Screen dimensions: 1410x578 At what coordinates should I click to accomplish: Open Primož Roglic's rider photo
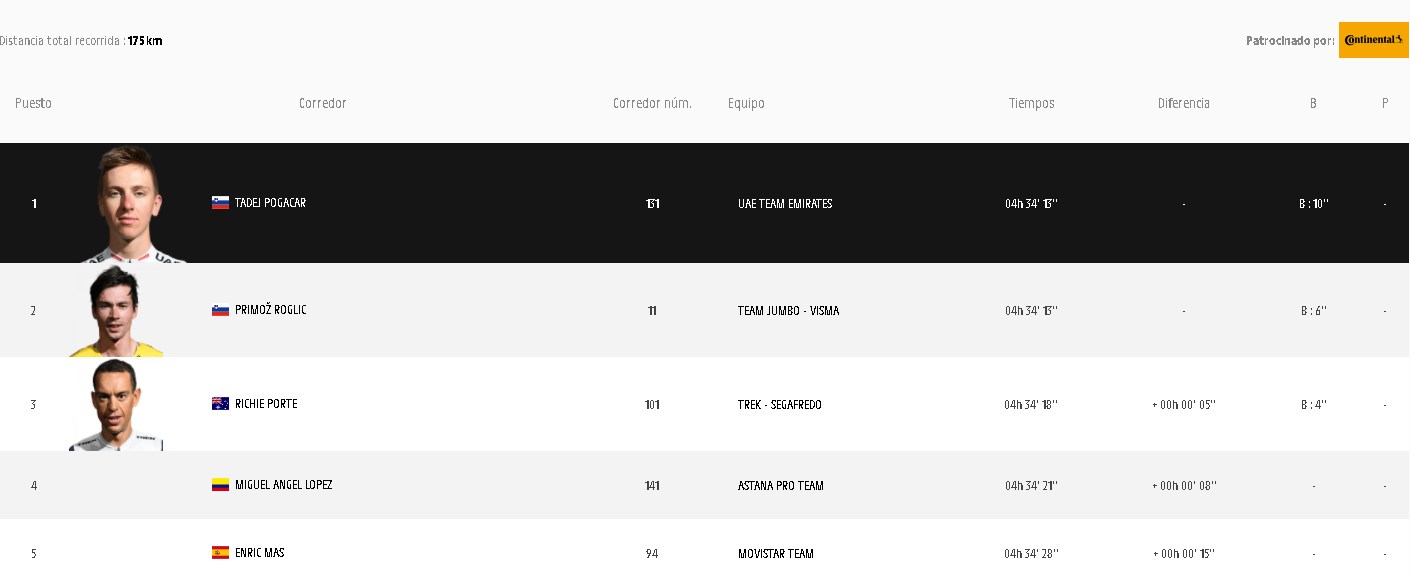pyautogui.click(x=118, y=311)
